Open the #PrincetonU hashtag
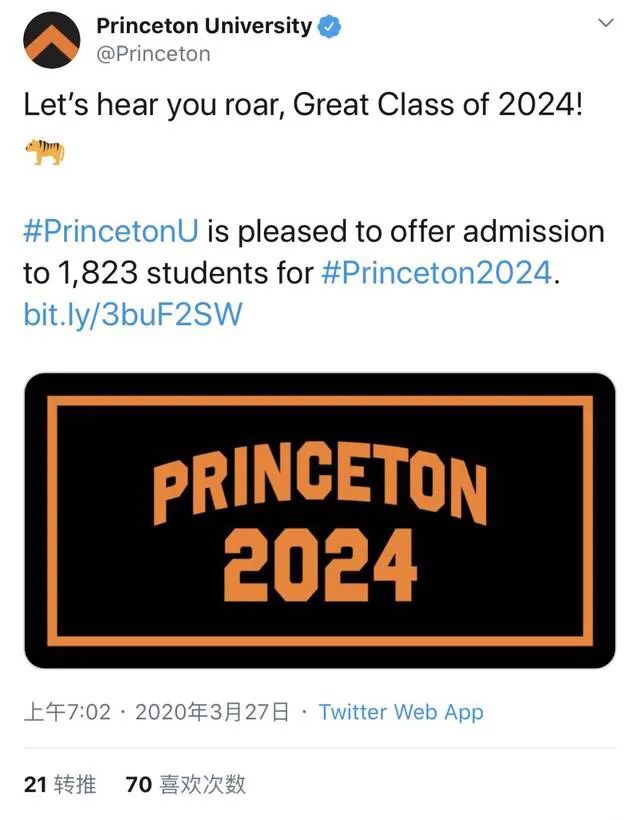 pyautogui.click(x=111, y=231)
